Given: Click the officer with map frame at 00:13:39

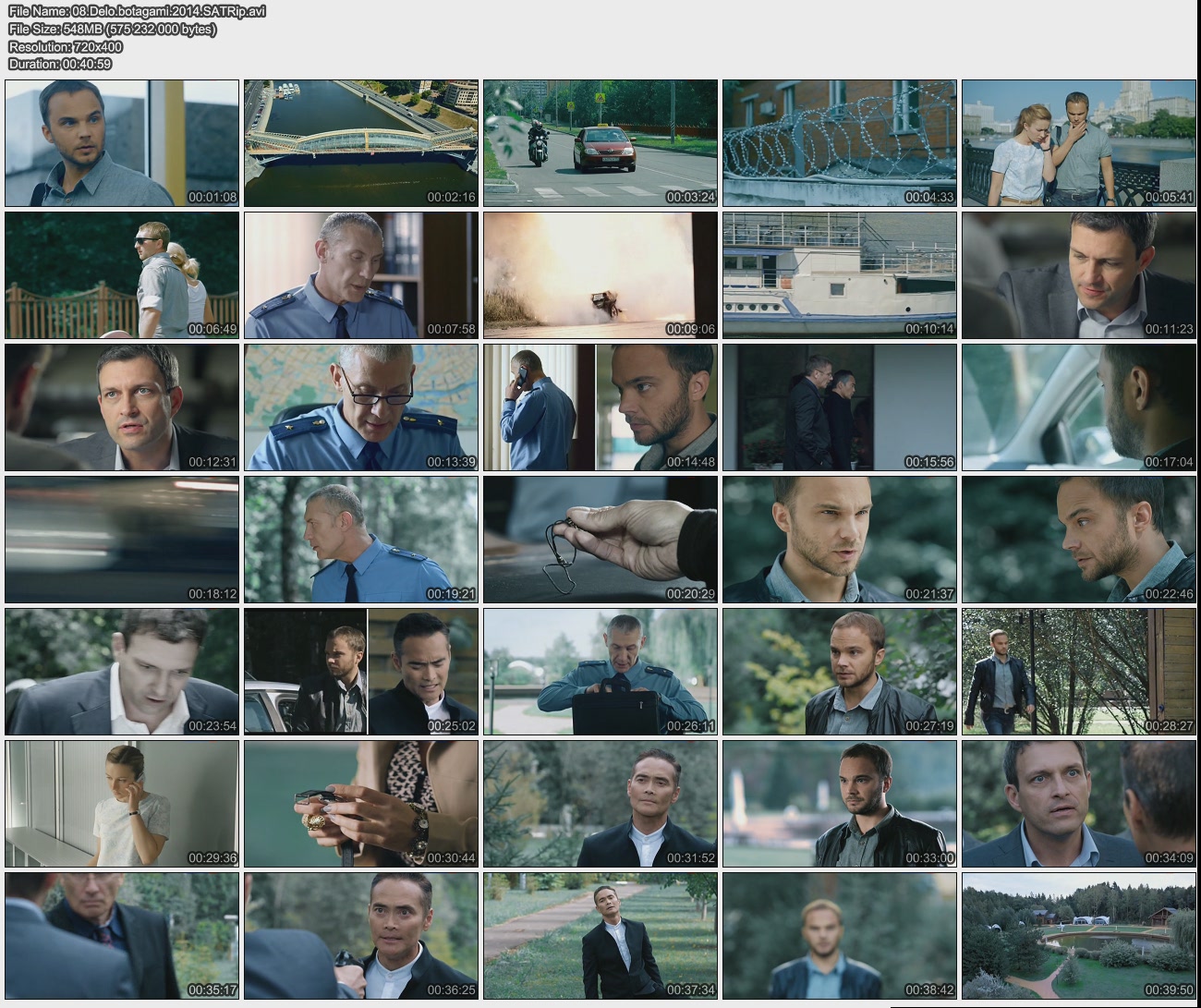Looking at the screenshot, I should (x=361, y=407).
